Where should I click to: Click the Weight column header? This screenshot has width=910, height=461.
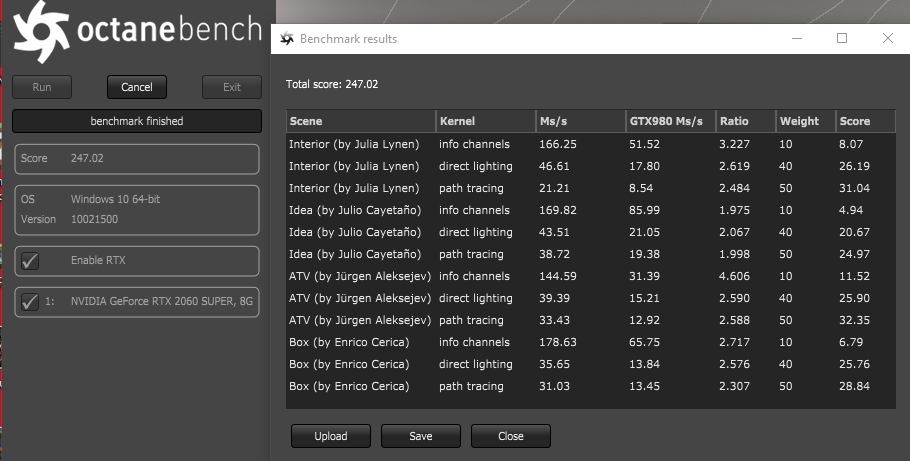pyautogui.click(x=805, y=121)
